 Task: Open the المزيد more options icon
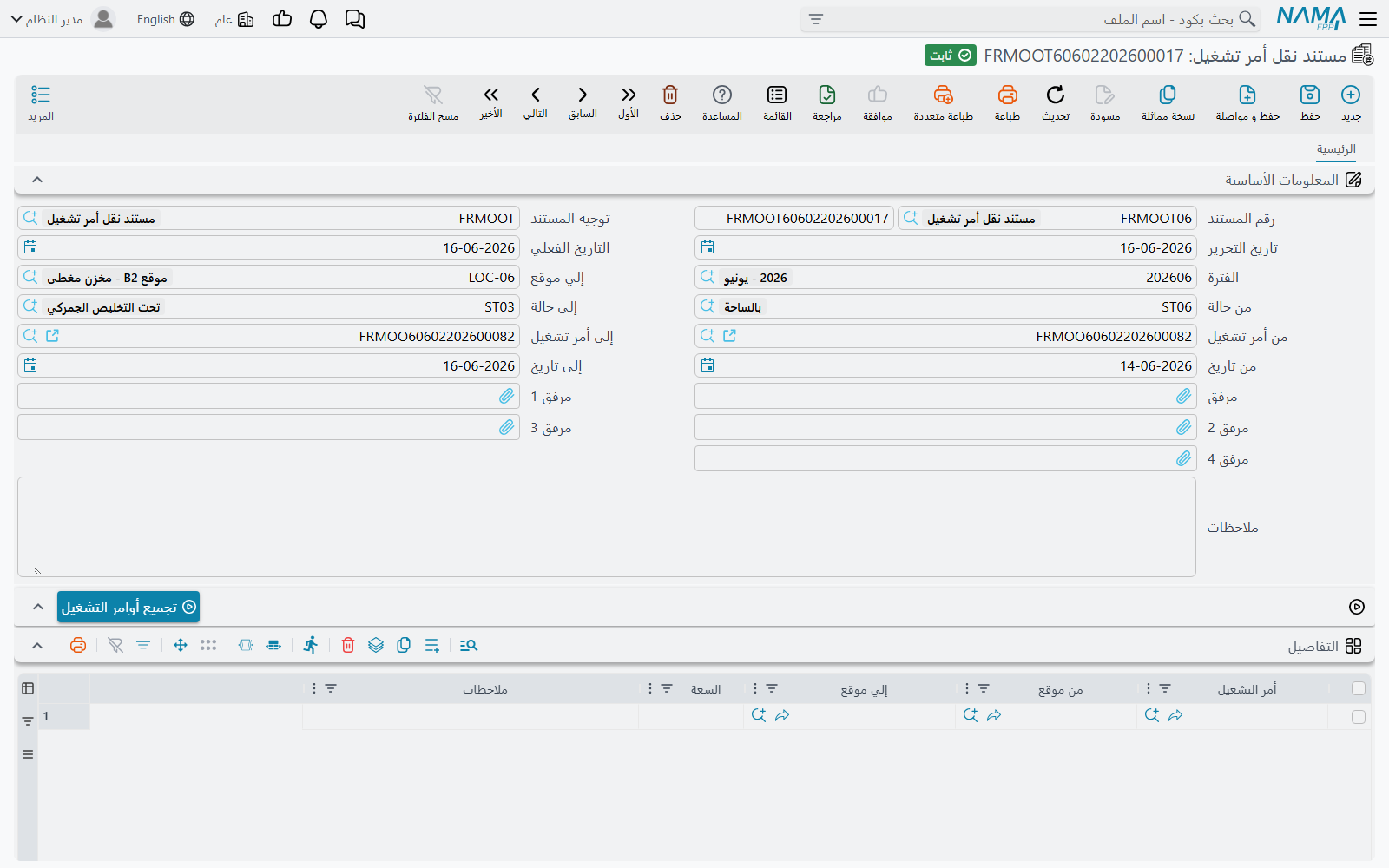[x=41, y=102]
